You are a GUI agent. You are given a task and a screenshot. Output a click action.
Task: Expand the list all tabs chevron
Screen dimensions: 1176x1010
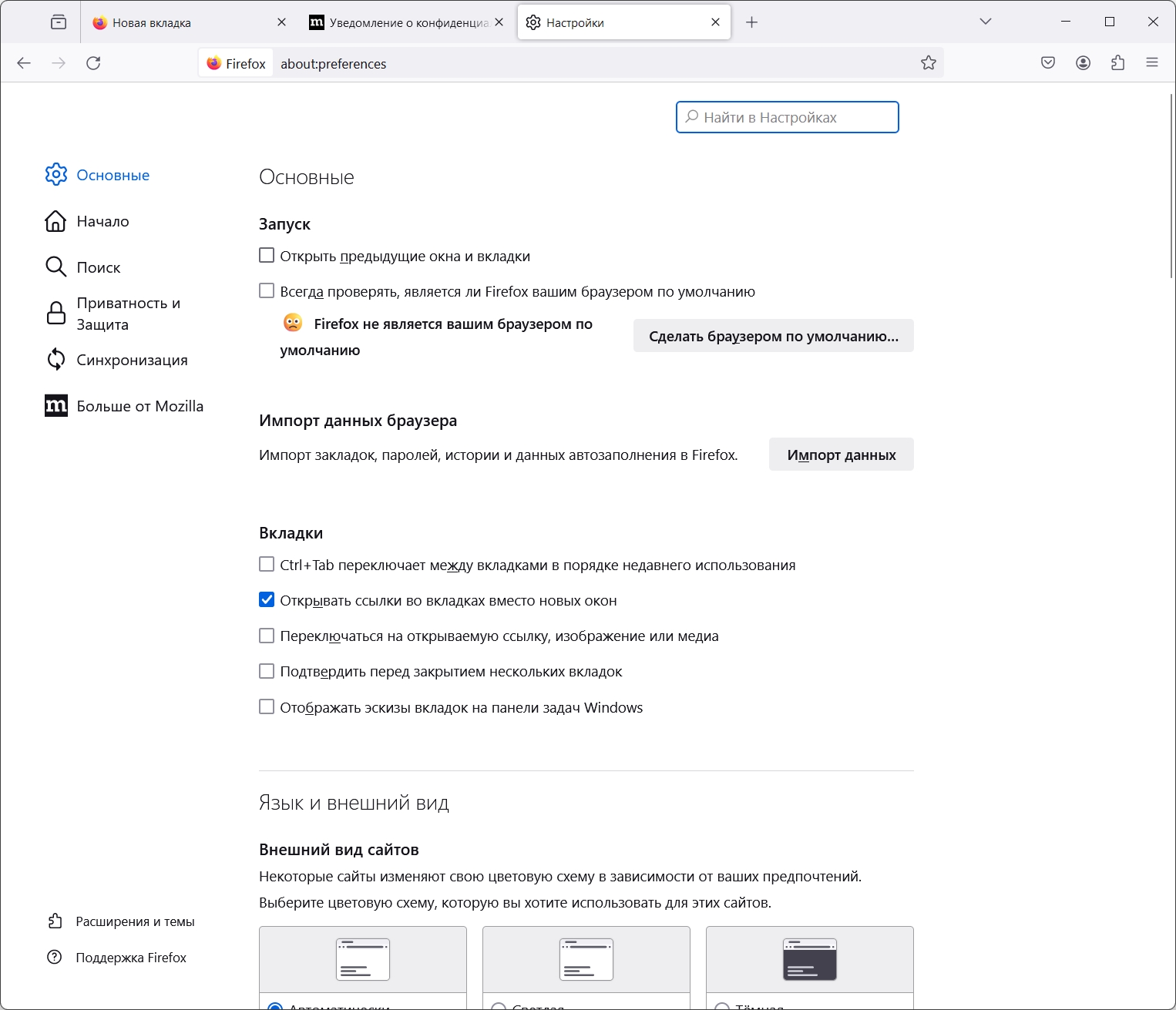coord(985,22)
